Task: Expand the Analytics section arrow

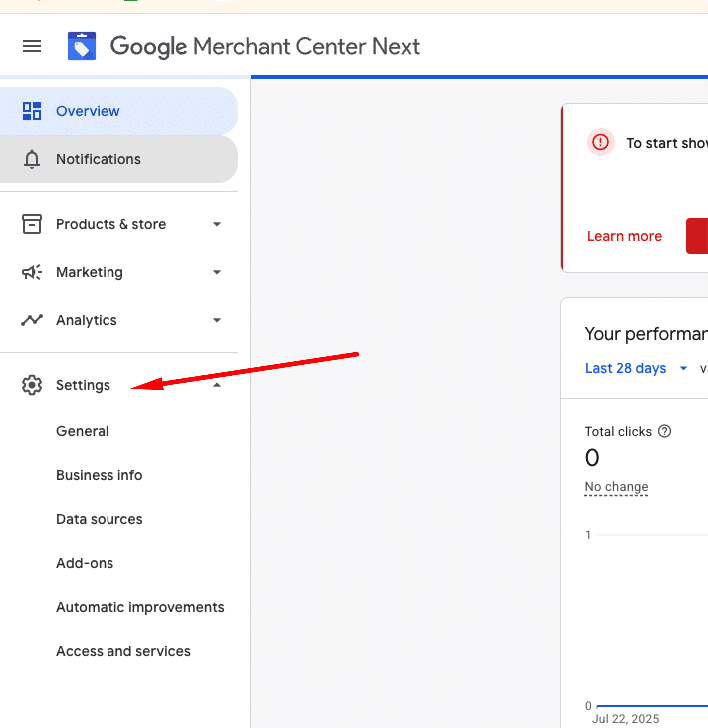Action: pyautogui.click(x=217, y=320)
